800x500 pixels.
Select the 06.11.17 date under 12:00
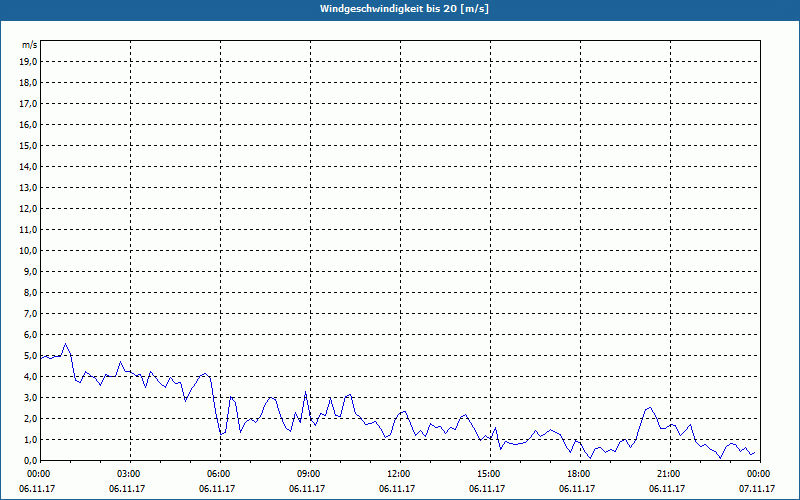tap(397, 489)
